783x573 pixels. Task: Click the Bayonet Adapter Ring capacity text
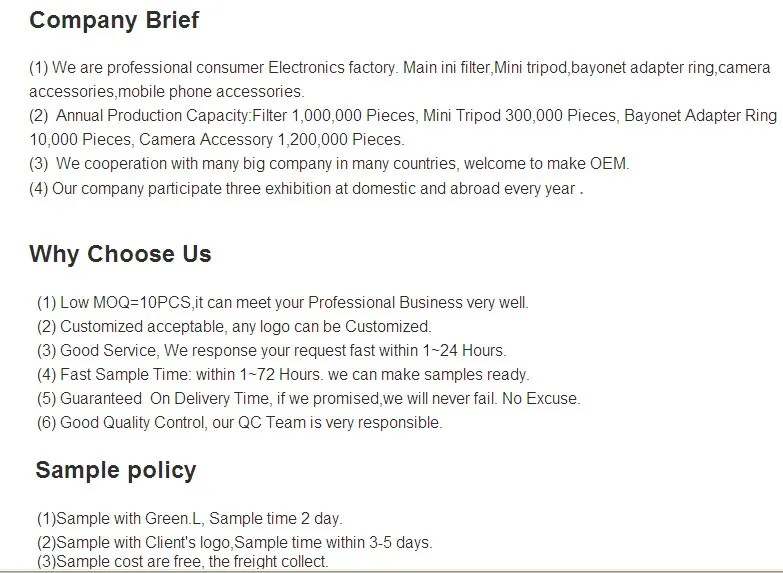coord(700,116)
